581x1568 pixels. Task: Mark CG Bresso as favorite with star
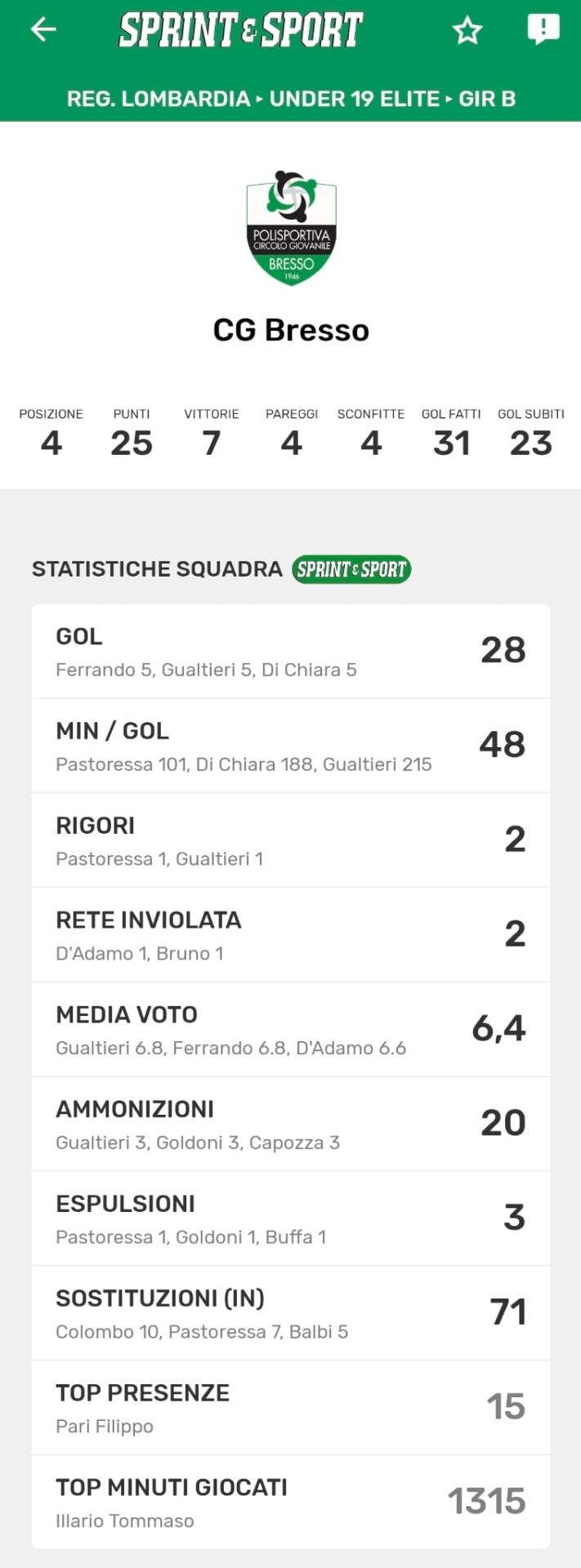[x=467, y=31]
